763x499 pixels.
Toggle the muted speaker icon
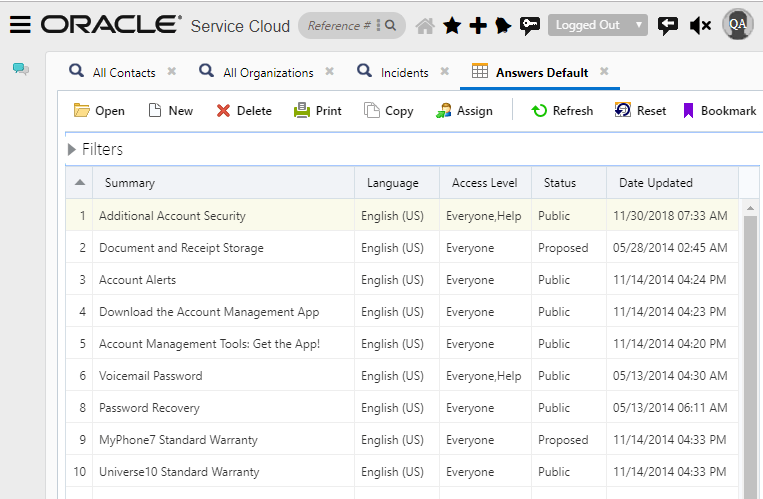pyautogui.click(x=700, y=25)
